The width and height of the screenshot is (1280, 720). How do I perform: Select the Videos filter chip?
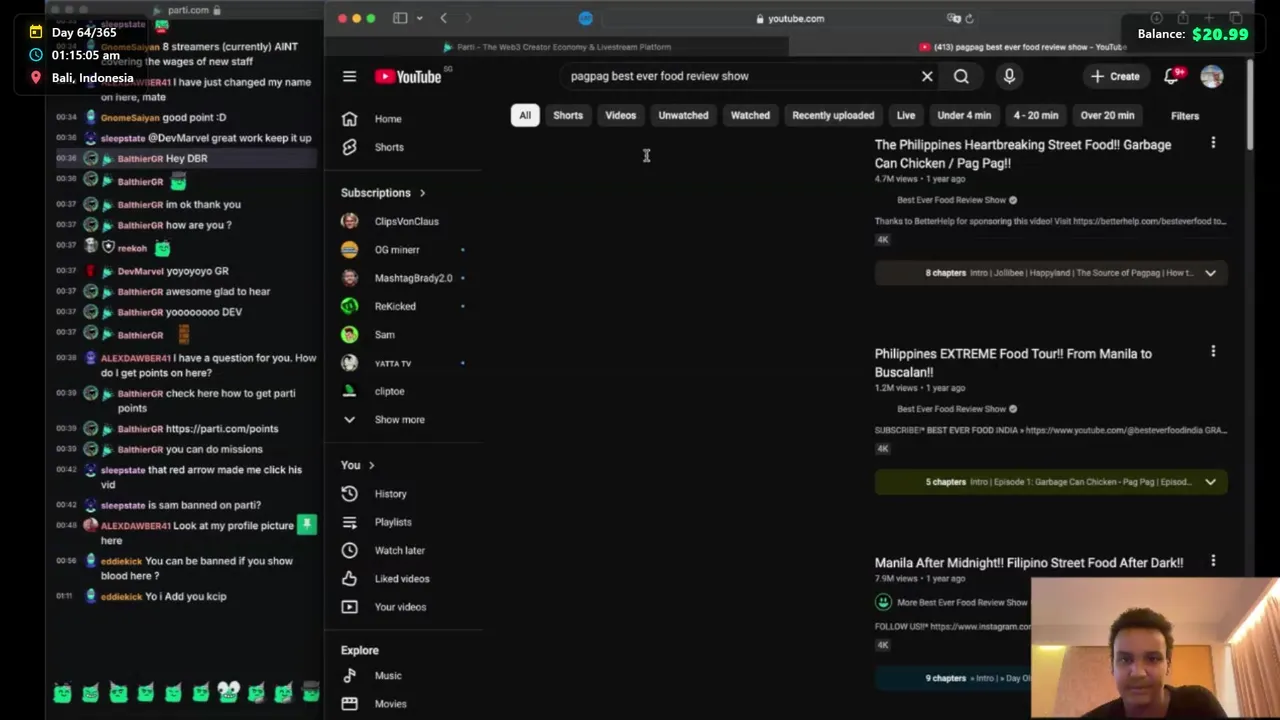coord(621,115)
